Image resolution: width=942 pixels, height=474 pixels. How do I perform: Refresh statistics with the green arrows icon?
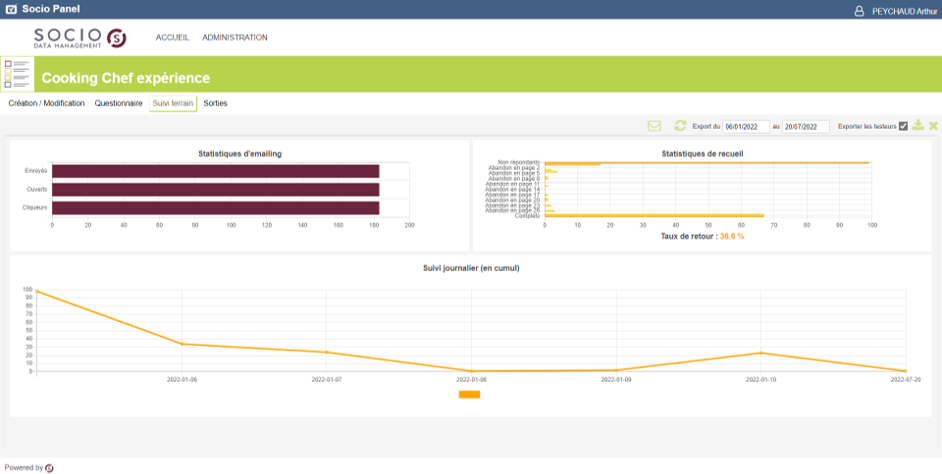[x=680, y=126]
